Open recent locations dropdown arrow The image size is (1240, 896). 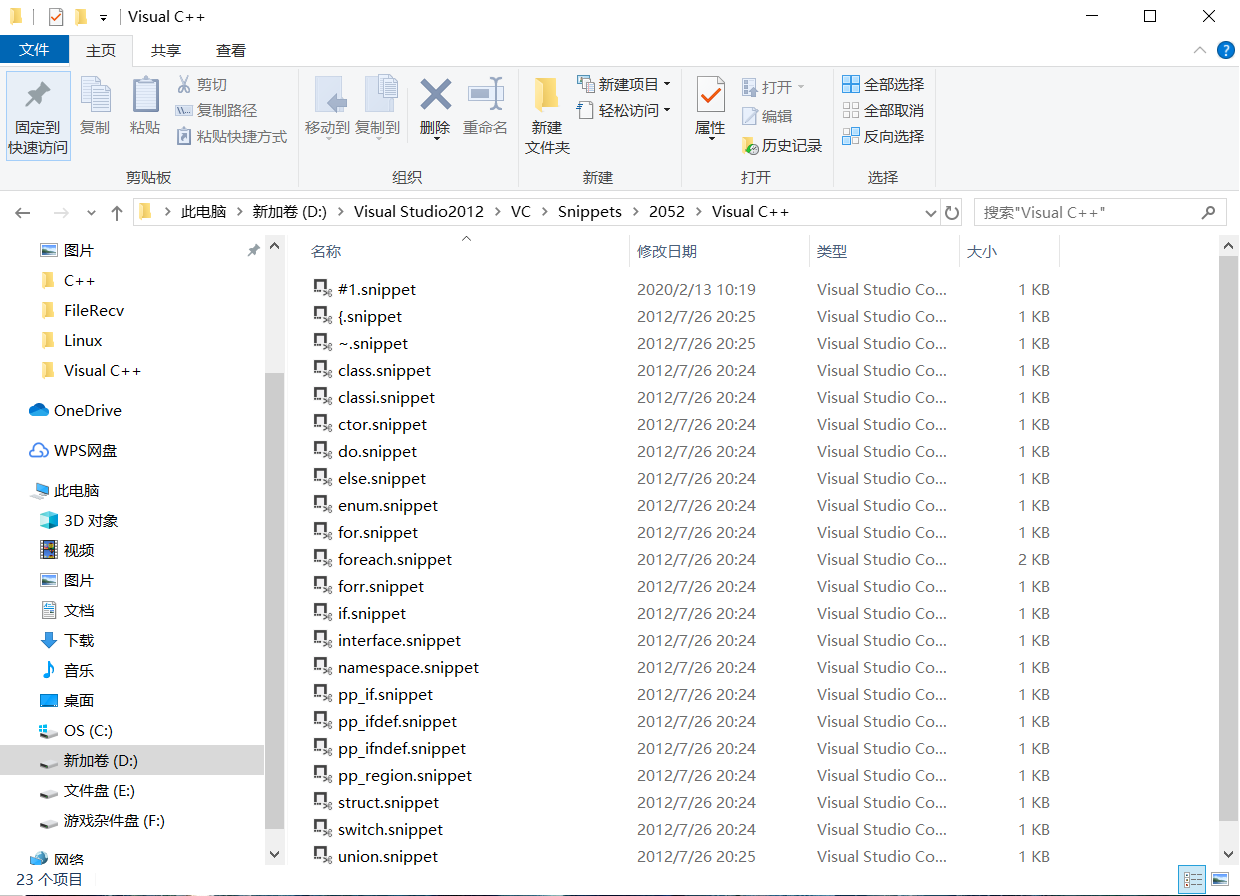[x=92, y=213]
